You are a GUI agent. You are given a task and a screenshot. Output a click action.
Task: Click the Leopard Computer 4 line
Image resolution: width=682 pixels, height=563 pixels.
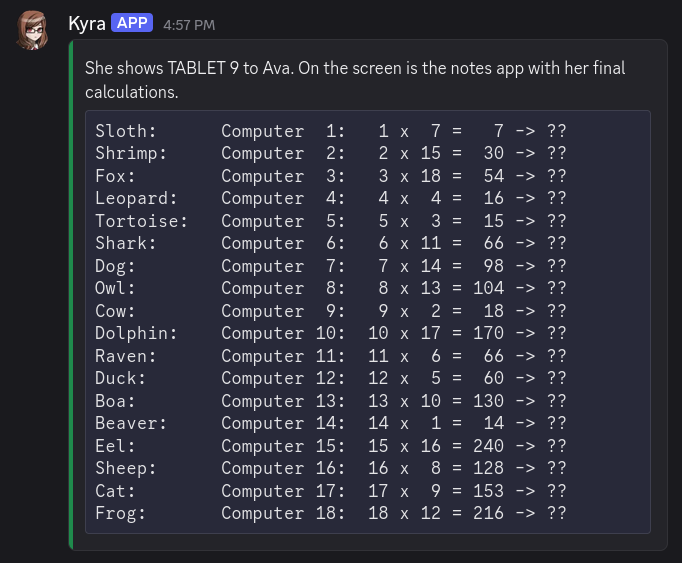(331, 198)
